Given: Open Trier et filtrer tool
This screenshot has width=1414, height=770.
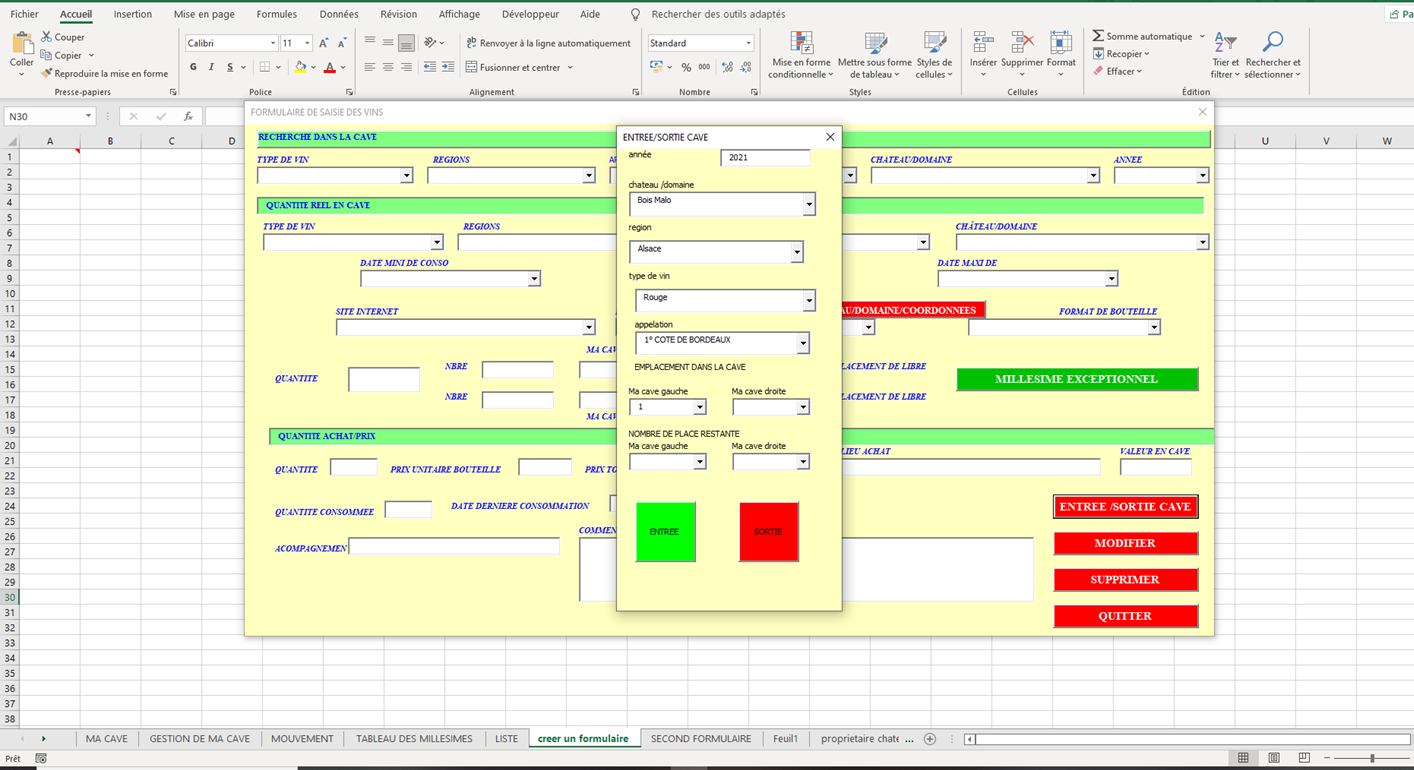Looking at the screenshot, I should (1225, 43).
